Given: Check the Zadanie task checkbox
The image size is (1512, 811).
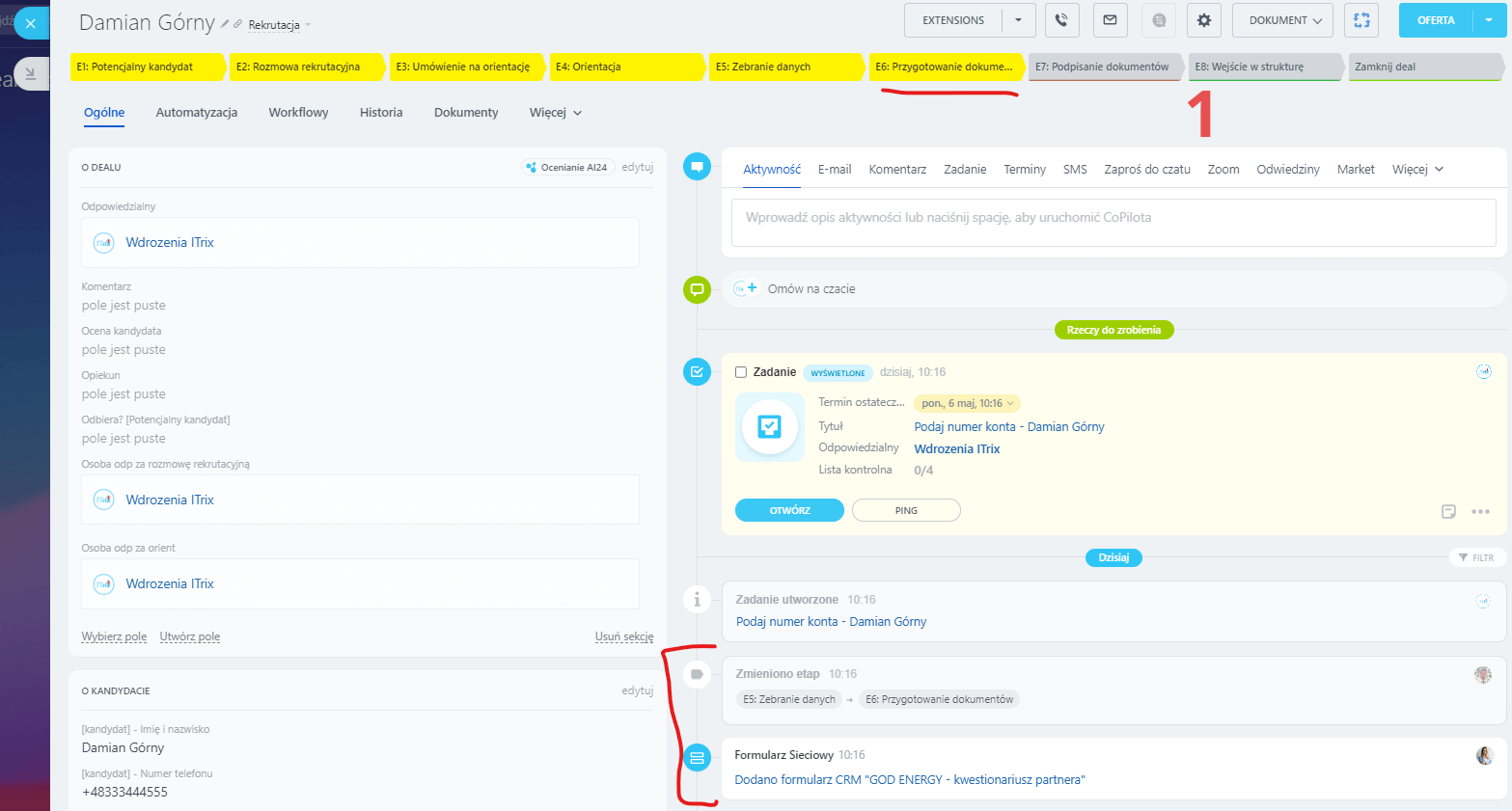Looking at the screenshot, I should coord(741,372).
